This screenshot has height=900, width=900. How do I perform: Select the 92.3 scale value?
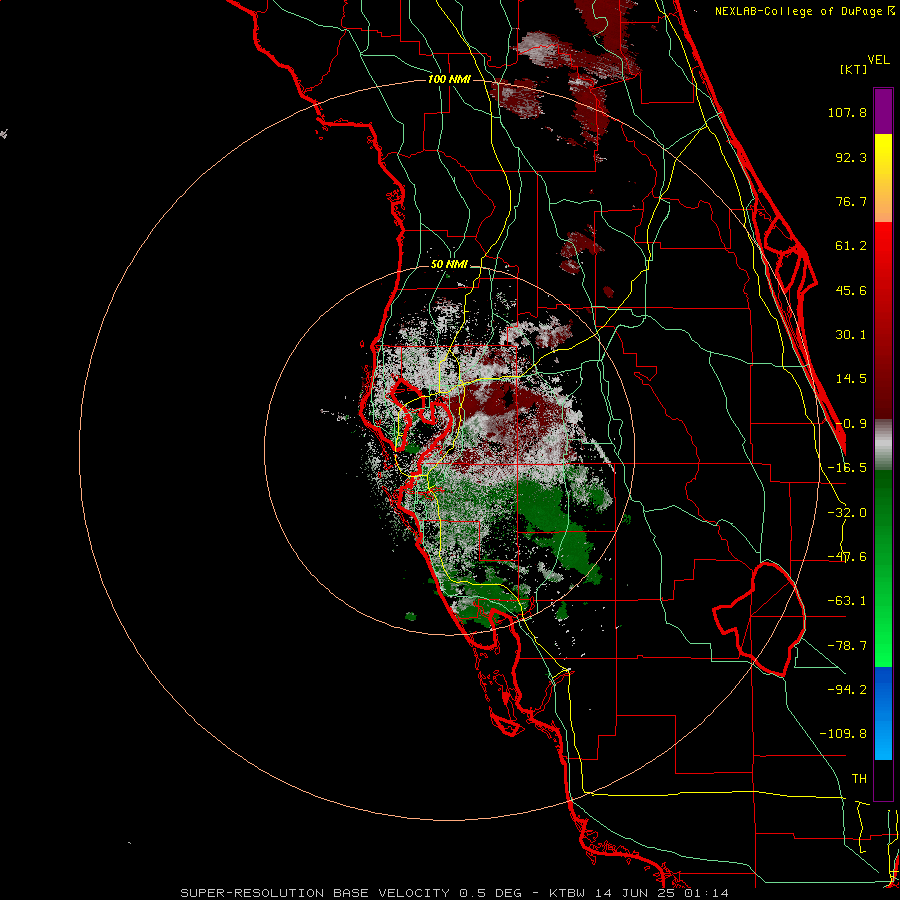[851, 157]
